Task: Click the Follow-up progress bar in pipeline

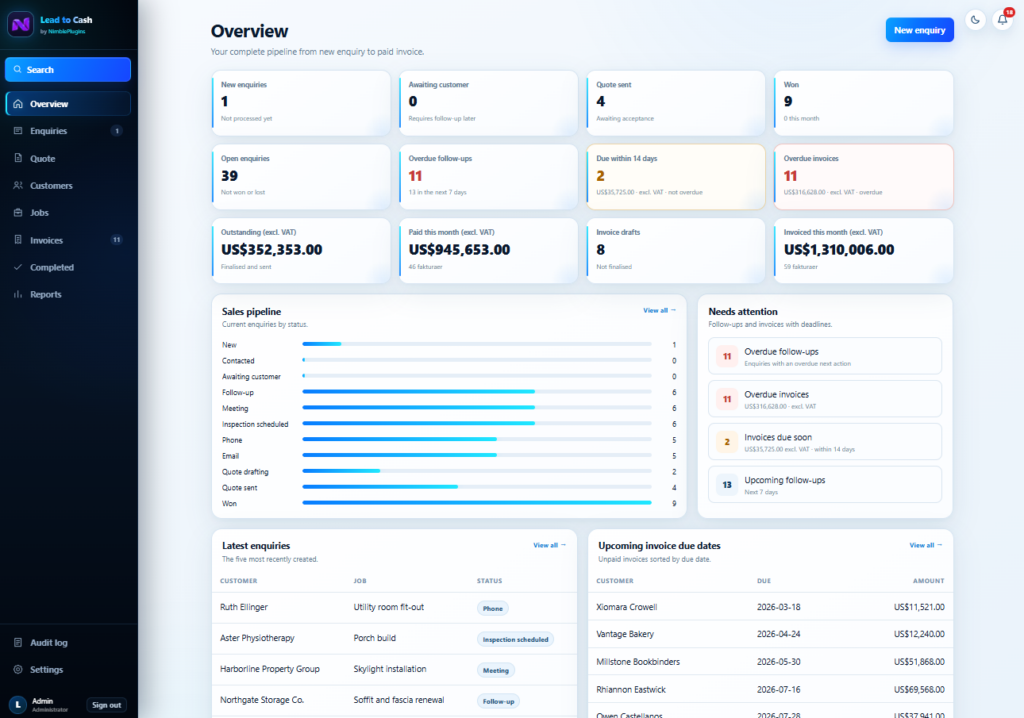Action: point(477,392)
